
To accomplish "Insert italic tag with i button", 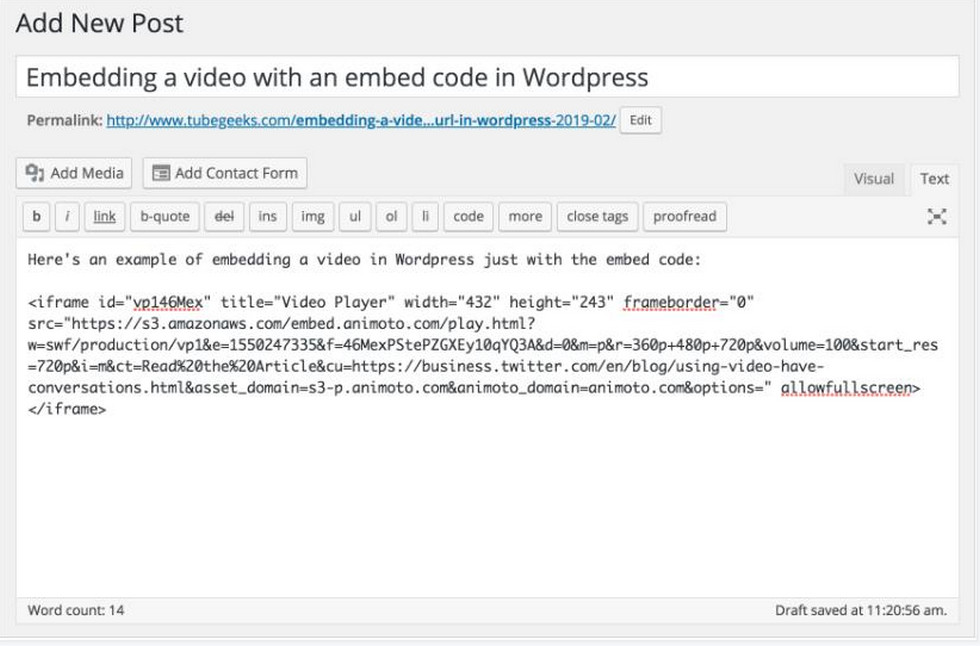I will (x=67, y=216).
